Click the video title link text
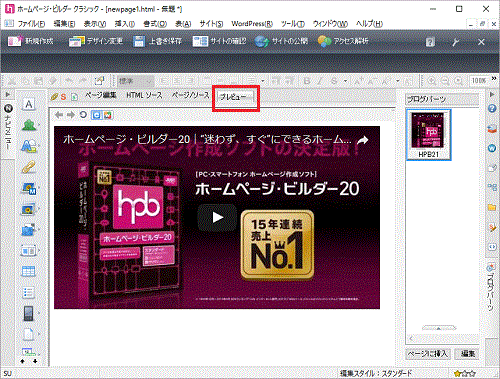 pos(207,139)
